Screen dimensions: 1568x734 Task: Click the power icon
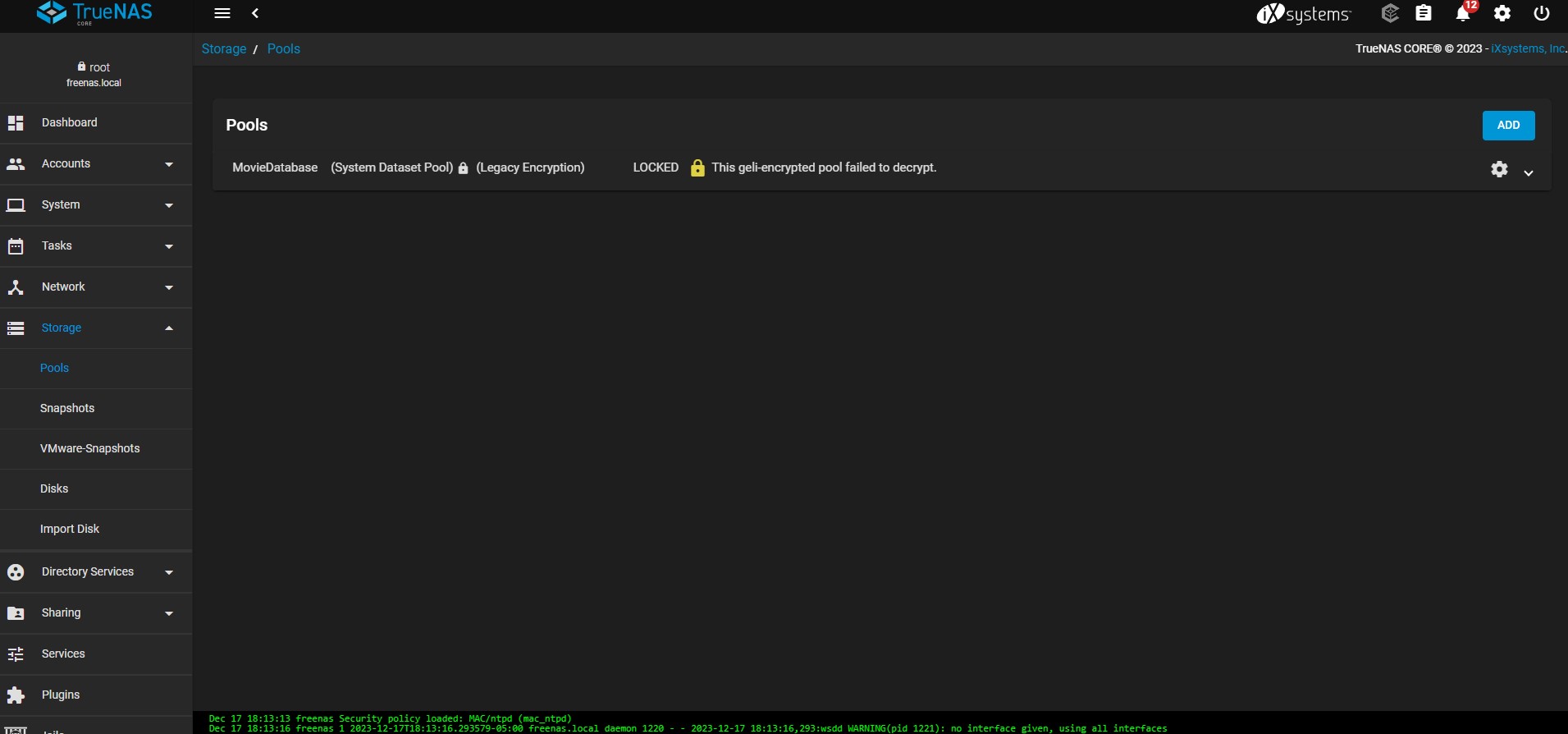pyautogui.click(x=1542, y=13)
